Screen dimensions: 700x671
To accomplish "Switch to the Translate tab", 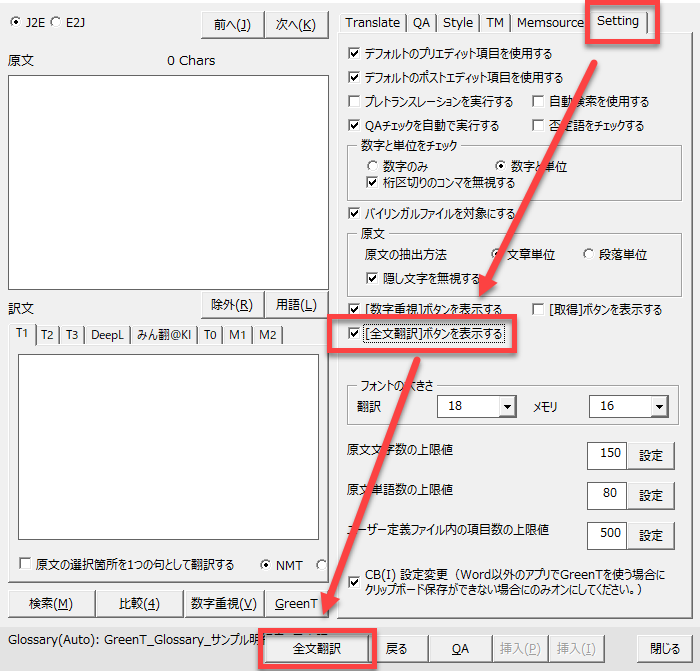I will [372, 23].
